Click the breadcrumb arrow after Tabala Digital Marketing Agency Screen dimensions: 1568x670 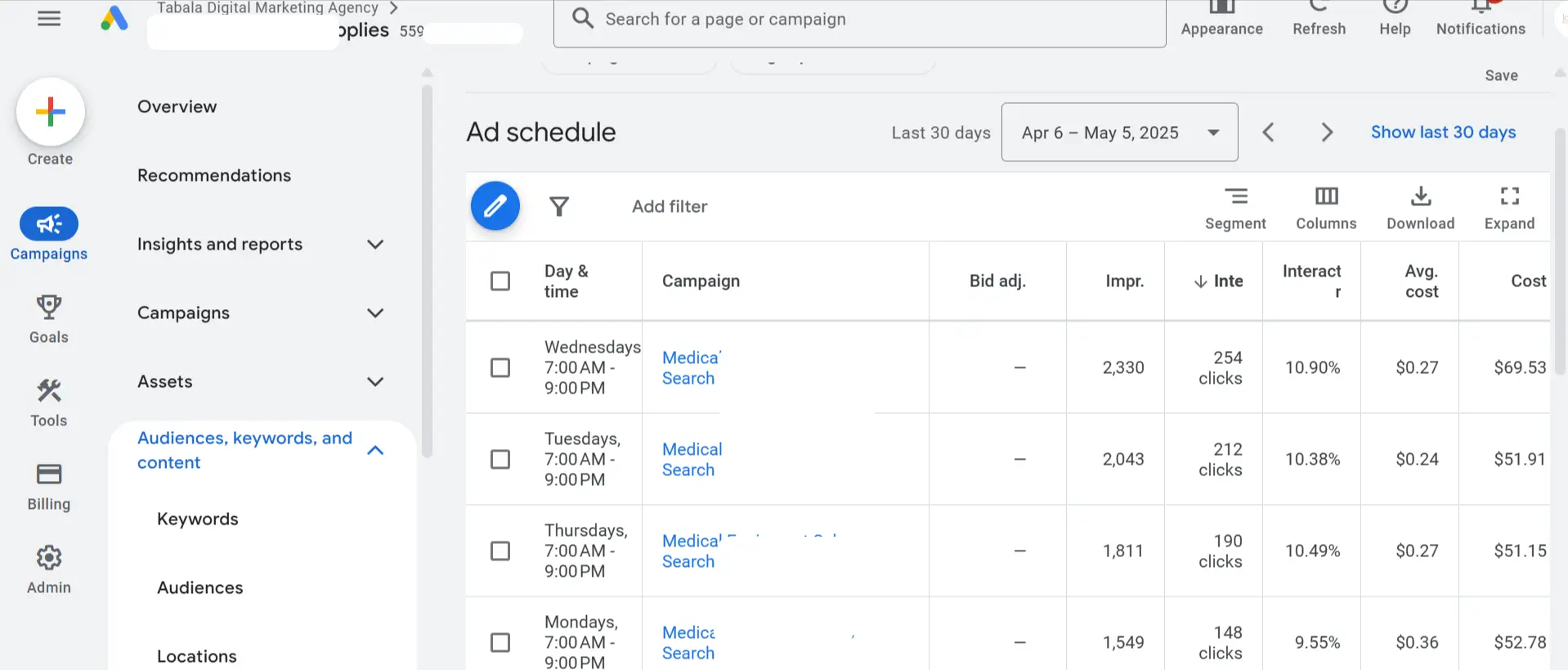(x=394, y=8)
